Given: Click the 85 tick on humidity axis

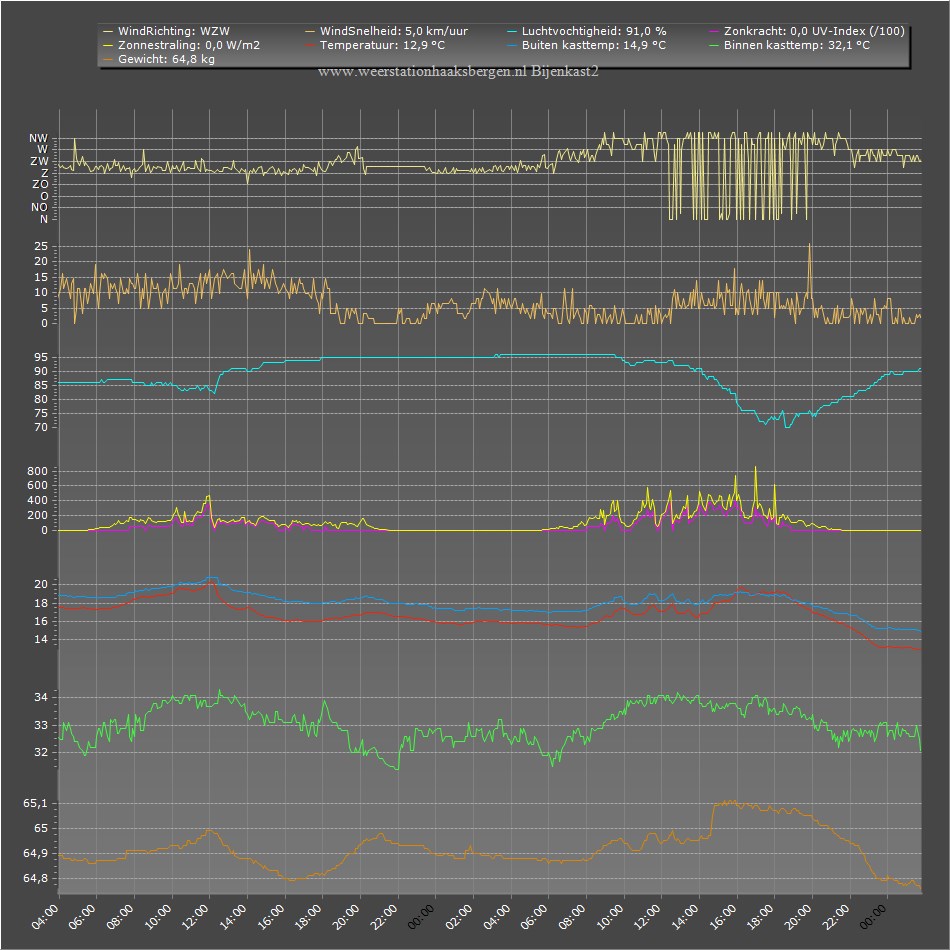Looking at the screenshot, I should point(41,385).
